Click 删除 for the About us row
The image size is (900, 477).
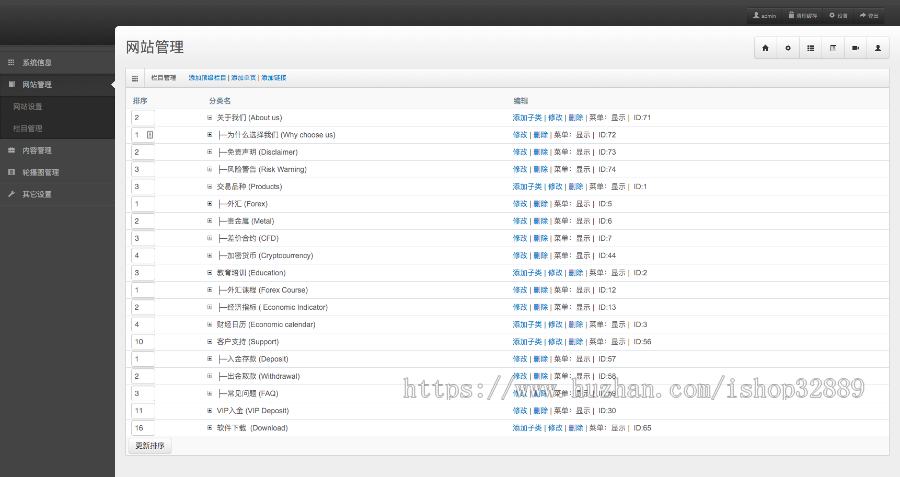click(576, 118)
